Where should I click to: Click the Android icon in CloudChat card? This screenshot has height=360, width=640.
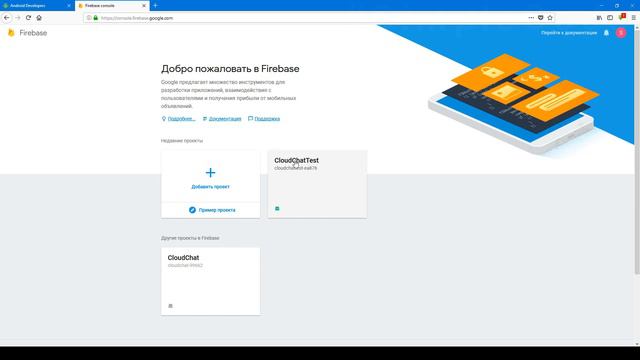171,306
